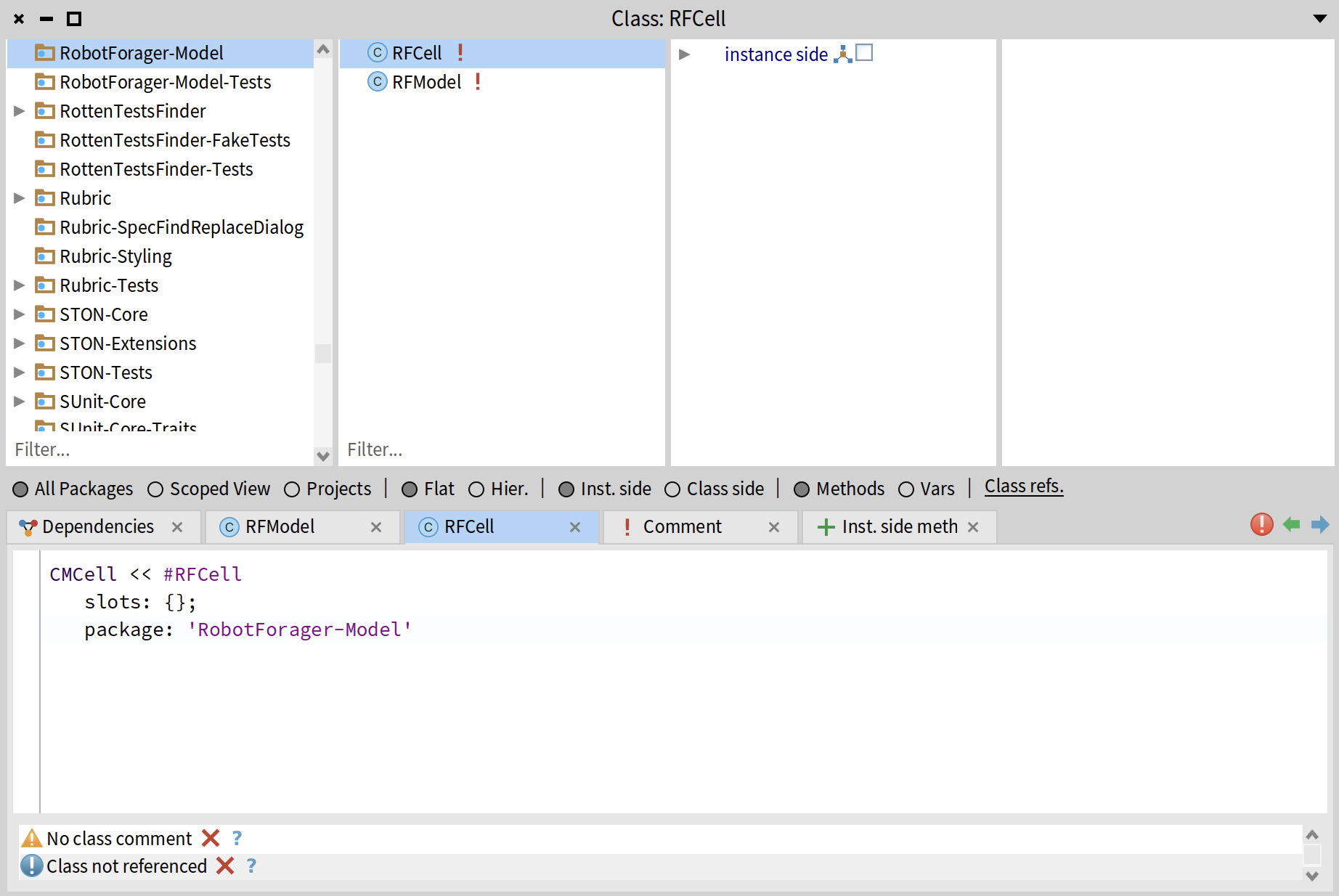Enable the Class side radio option
Image resolution: width=1339 pixels, height=896 pixels.
click(x=672, y=489)
